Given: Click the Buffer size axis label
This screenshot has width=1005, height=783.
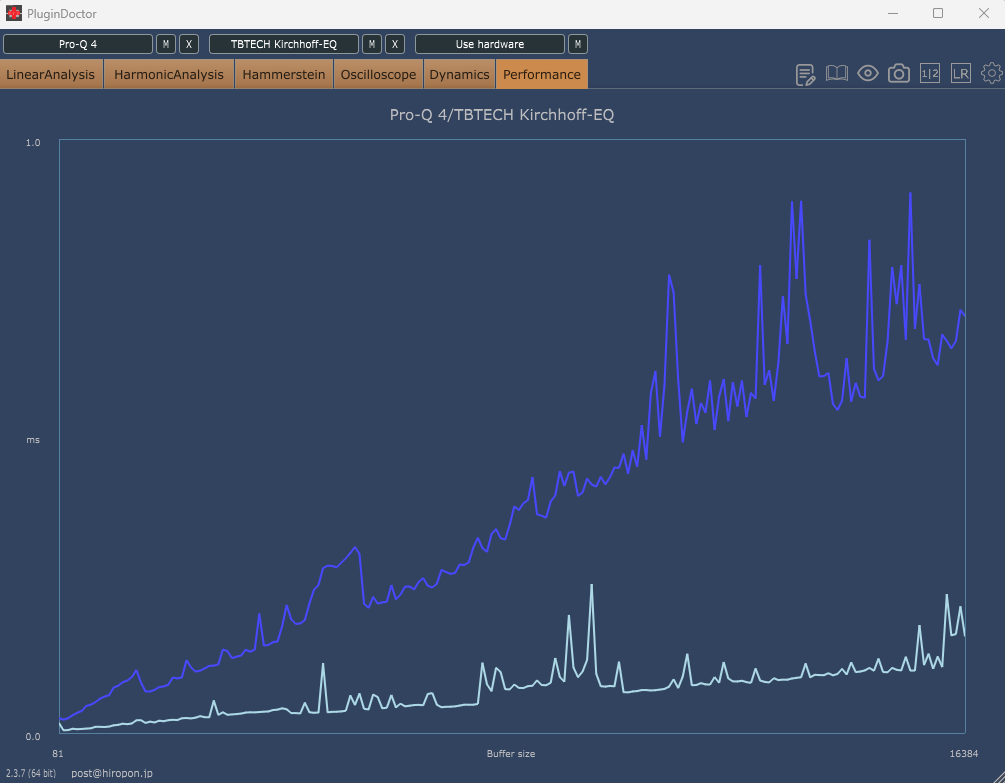Looking at the screenshot, I should [511, 754].
